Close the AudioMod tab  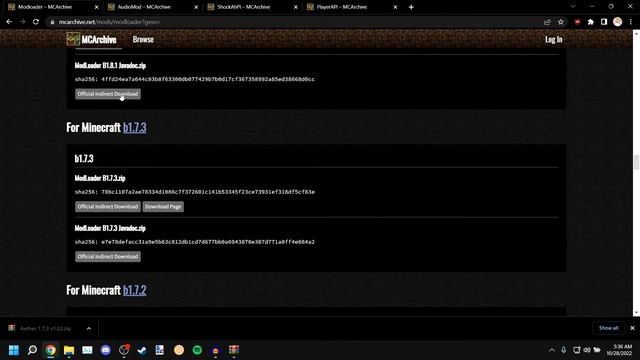point(196,7)
